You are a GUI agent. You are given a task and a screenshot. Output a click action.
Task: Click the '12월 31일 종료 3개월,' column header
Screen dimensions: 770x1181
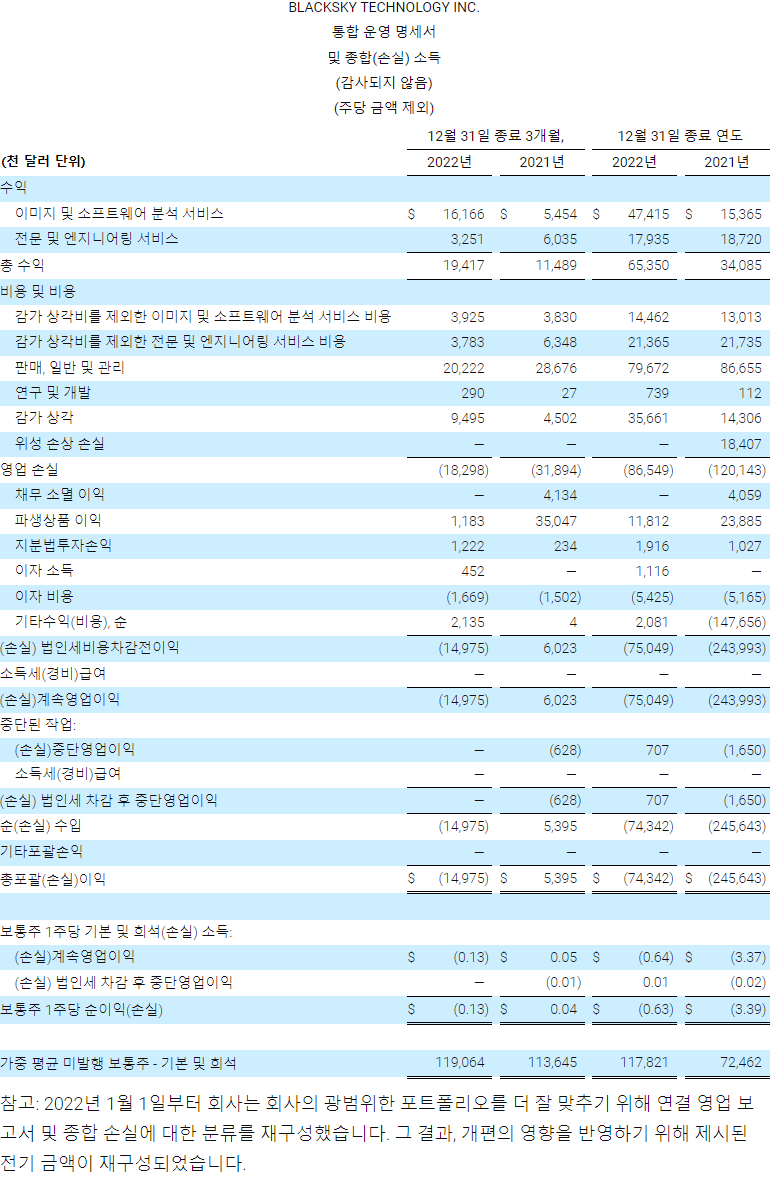tap(496, 136)
